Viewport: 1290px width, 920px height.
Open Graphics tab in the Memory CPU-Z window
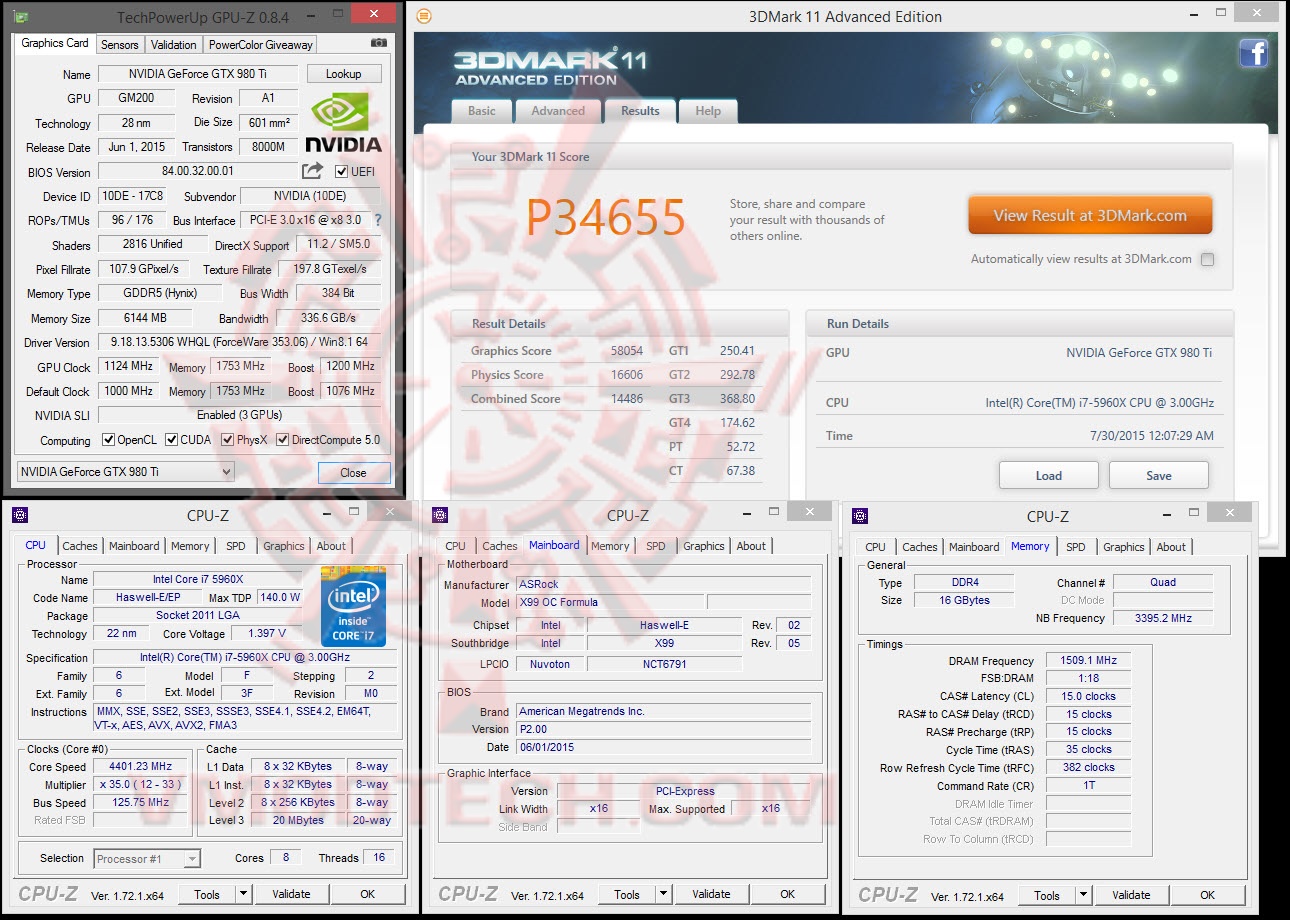[x=1124, y=547]
